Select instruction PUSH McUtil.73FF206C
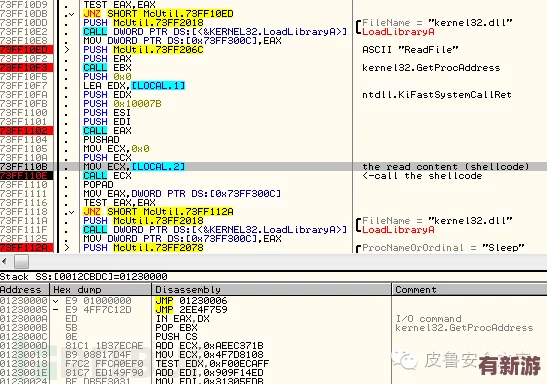The image size is (547, 384). 143,50
